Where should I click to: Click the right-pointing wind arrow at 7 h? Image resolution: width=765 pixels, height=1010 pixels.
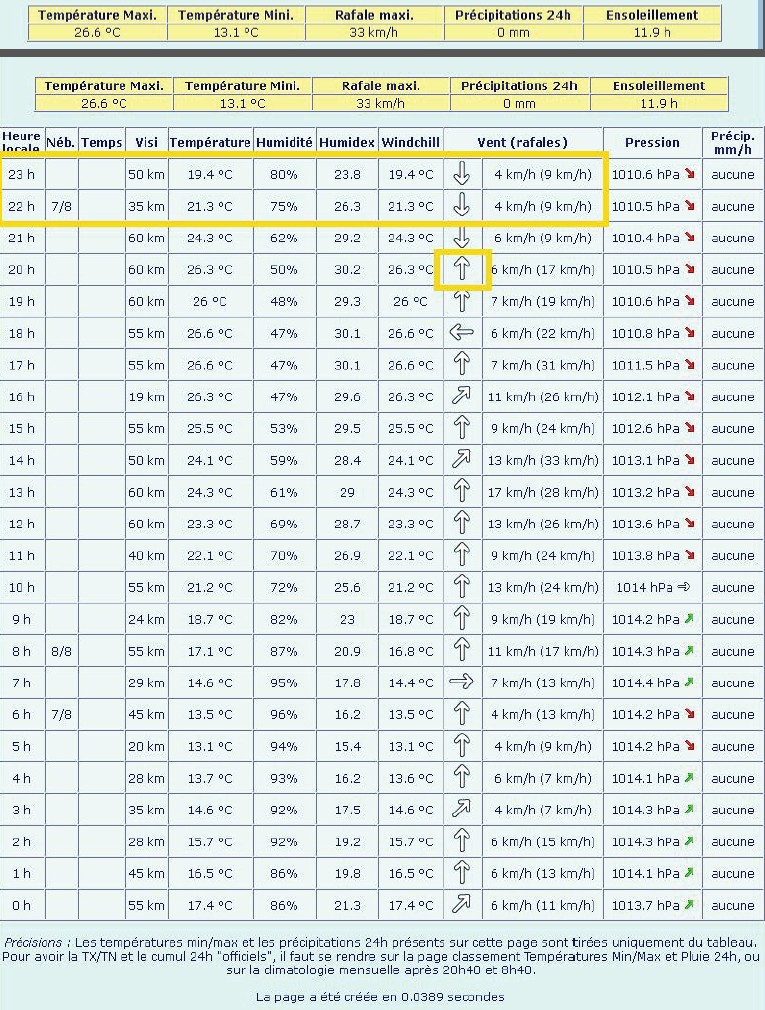461,683
